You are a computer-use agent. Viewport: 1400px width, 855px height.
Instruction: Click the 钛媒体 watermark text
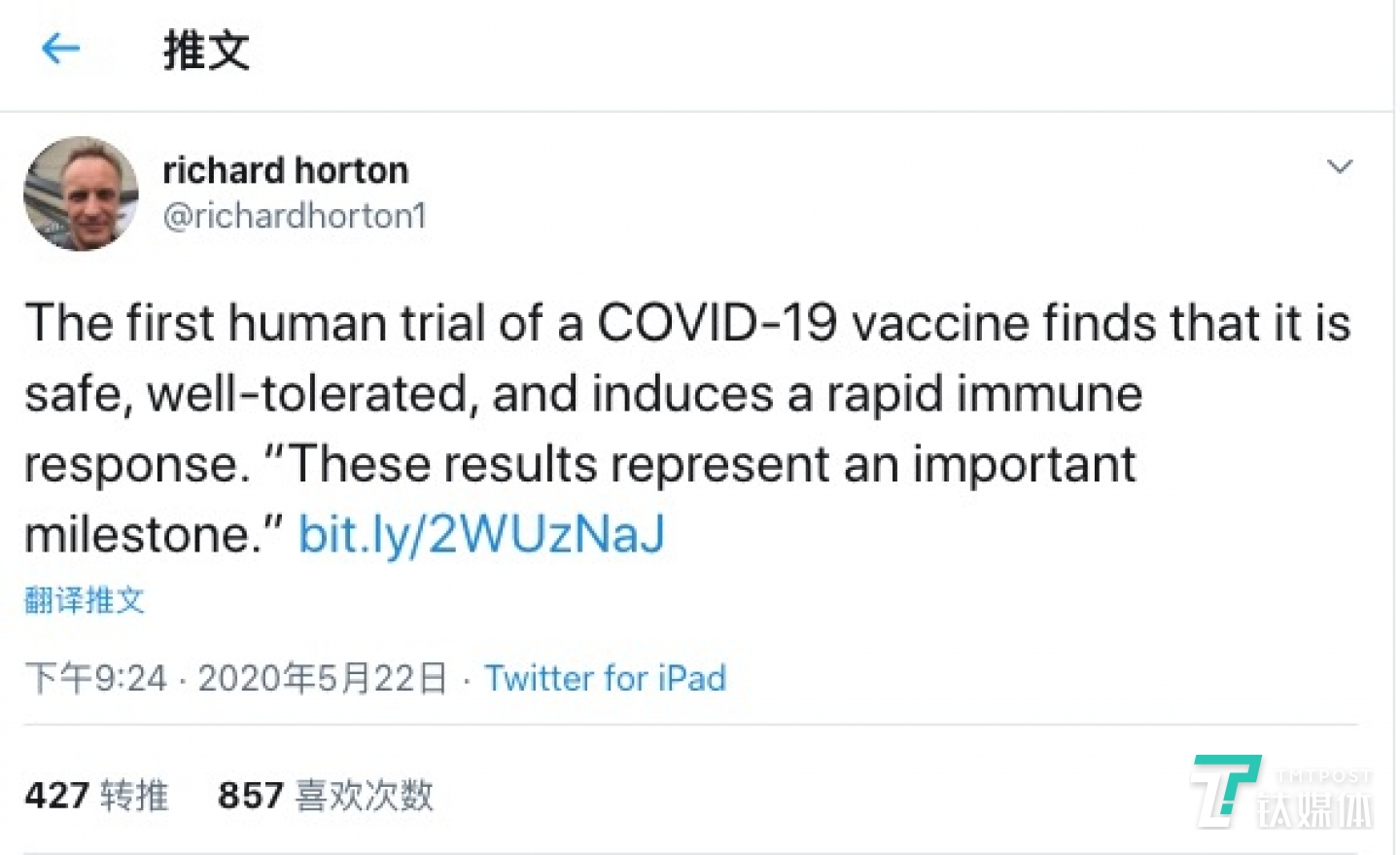tap(1314, 810)
